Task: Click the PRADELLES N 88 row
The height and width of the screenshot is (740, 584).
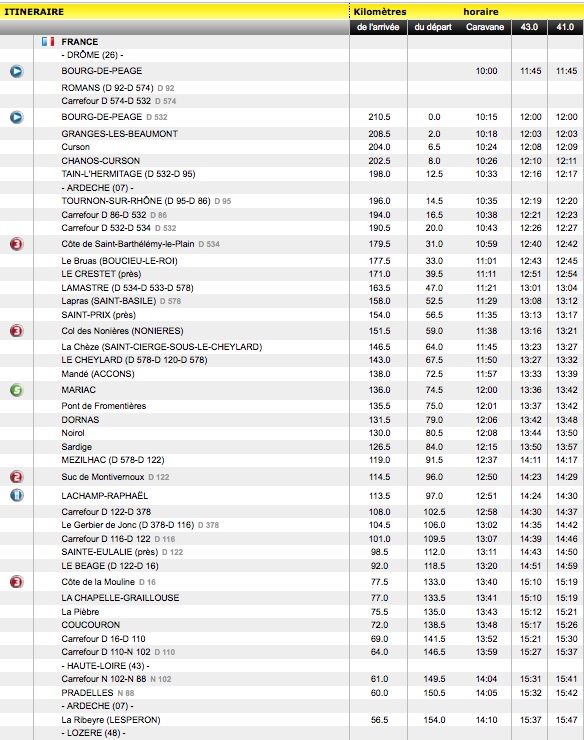Action: click(x=292, y=693)
